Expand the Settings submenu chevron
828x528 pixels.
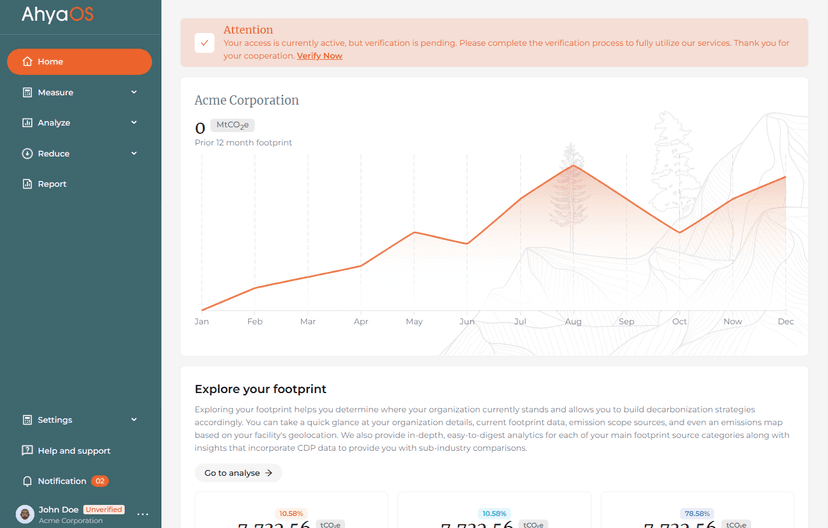coord(134,420)
